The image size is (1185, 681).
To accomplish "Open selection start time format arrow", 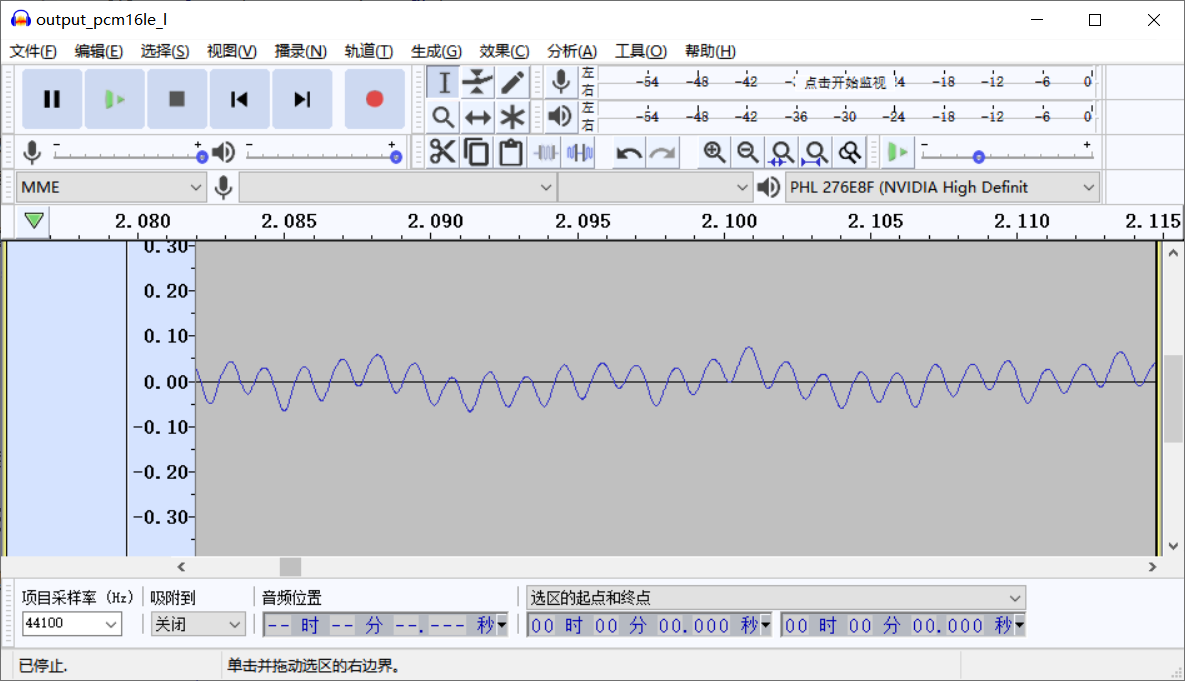I will click(766, 625).
